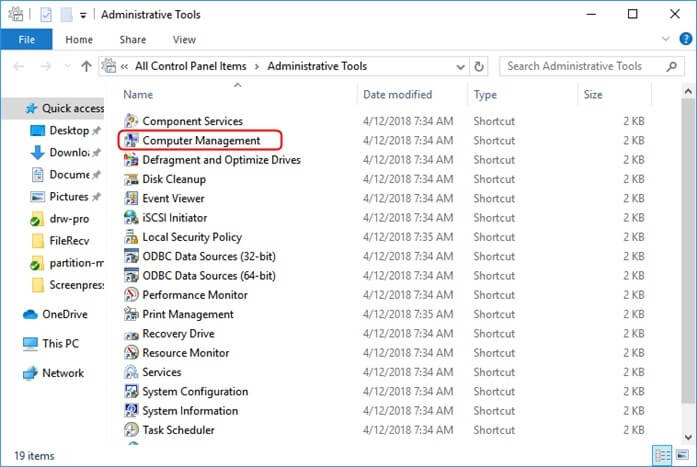Select the Documents sidebar item
This screenshot has height=467, width=697.
(x=66, y=175)
